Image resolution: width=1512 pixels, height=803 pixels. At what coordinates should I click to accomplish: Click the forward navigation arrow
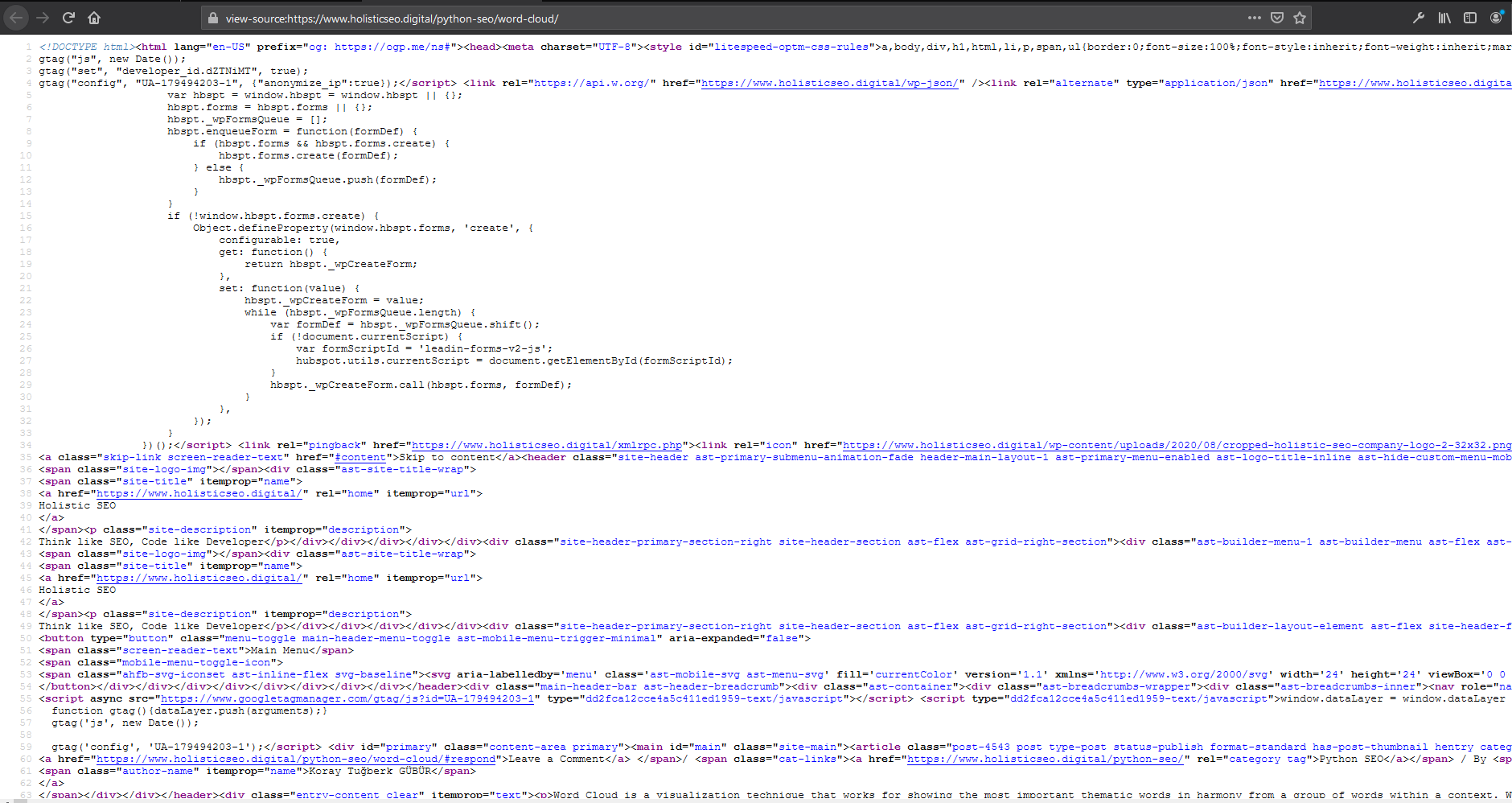click(x=41, y=17)
